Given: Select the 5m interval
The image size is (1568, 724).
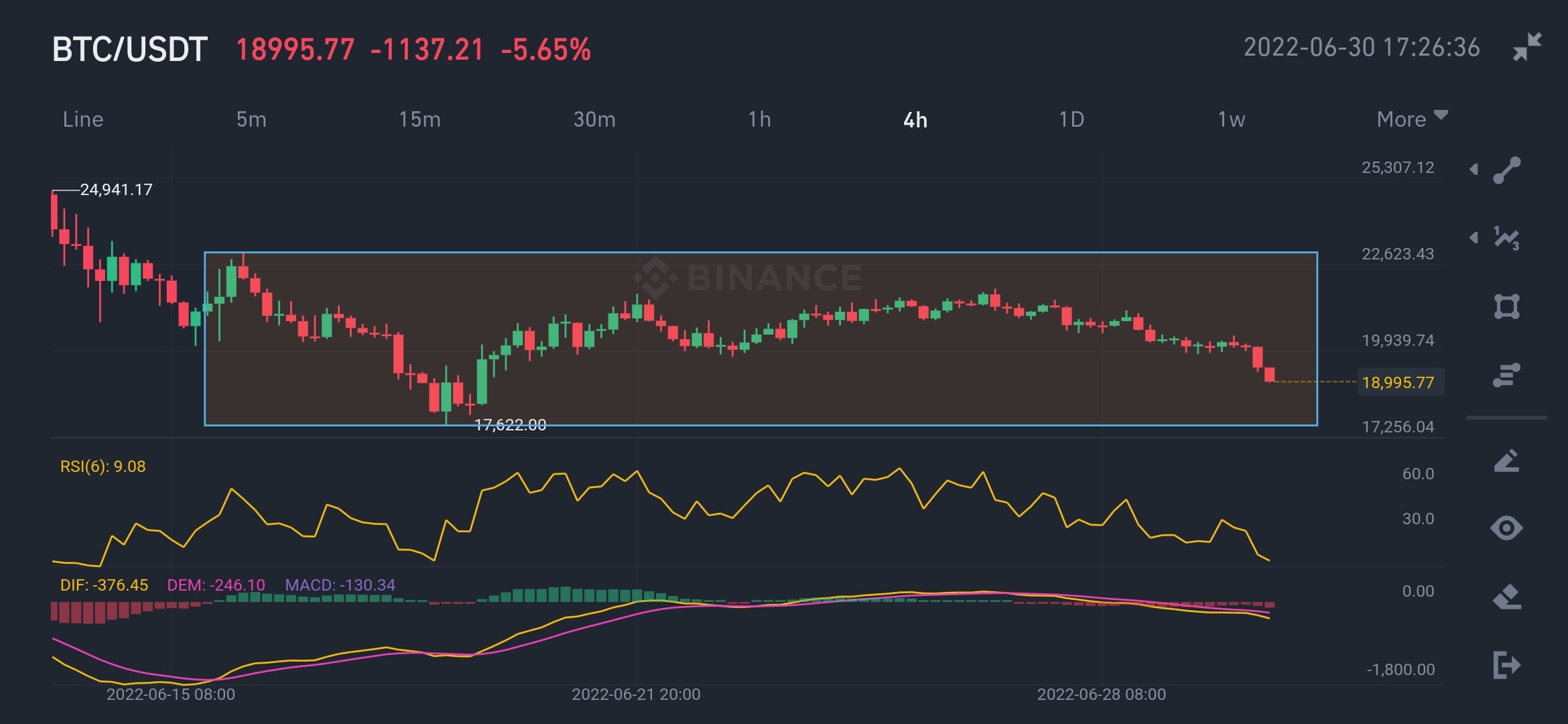Looking at the screenshot, I should pyautogui.click(x=251, y=119).
